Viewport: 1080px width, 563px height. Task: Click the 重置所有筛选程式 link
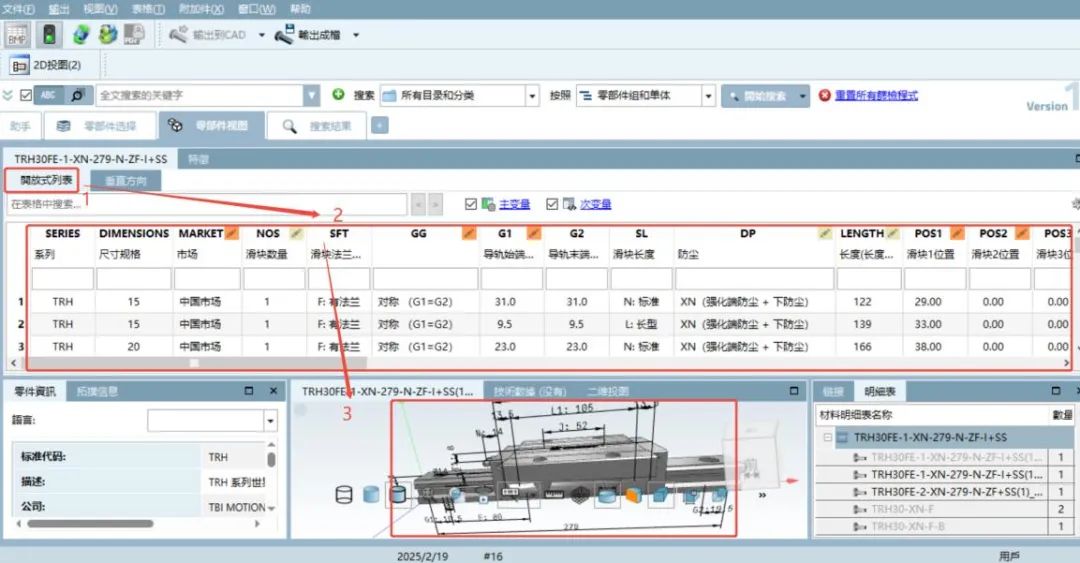876,95
